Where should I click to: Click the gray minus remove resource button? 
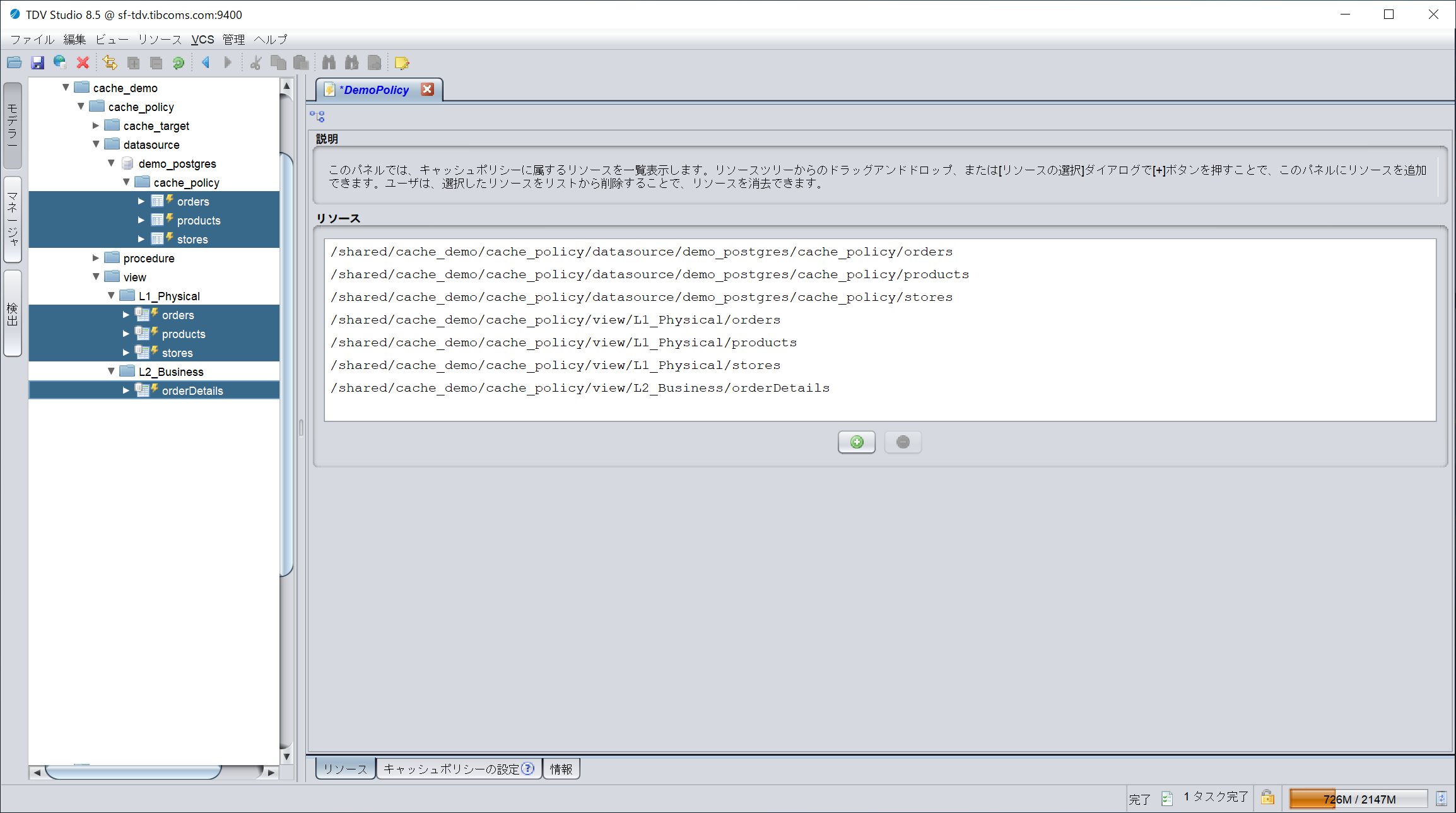(x=903, y=442)
